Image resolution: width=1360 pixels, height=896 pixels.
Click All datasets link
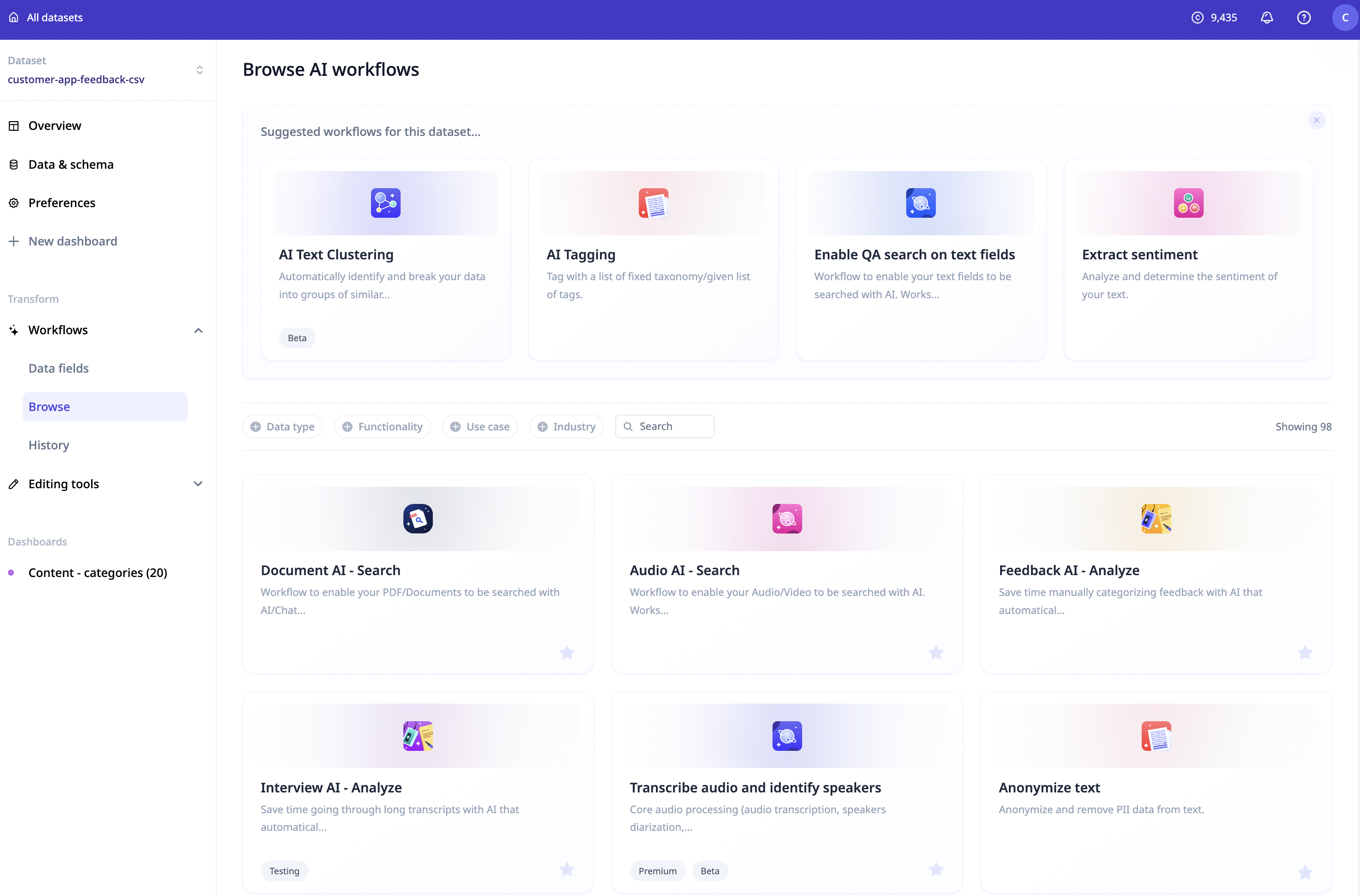(x=54, y=18)
